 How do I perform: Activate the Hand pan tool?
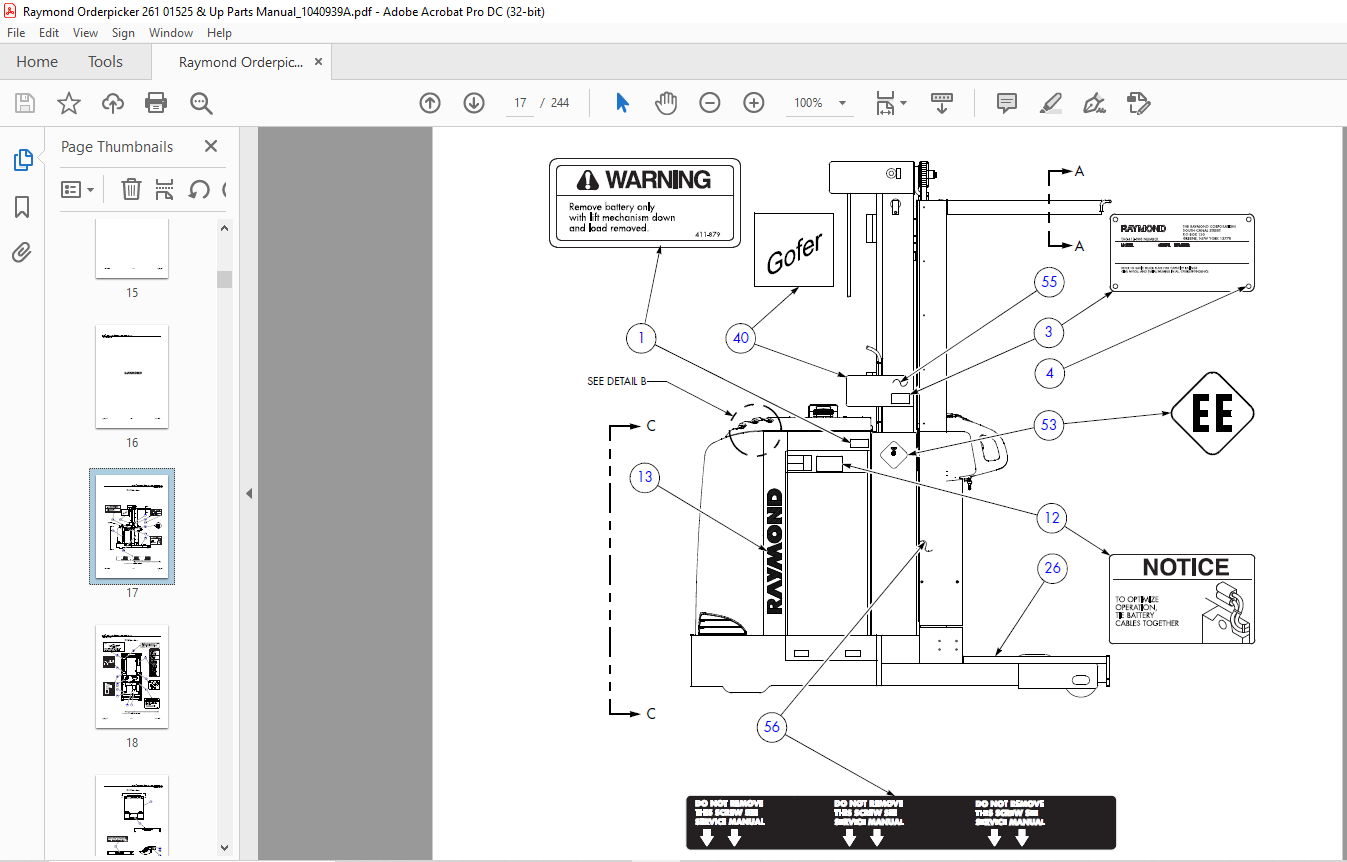coord(666,103)
